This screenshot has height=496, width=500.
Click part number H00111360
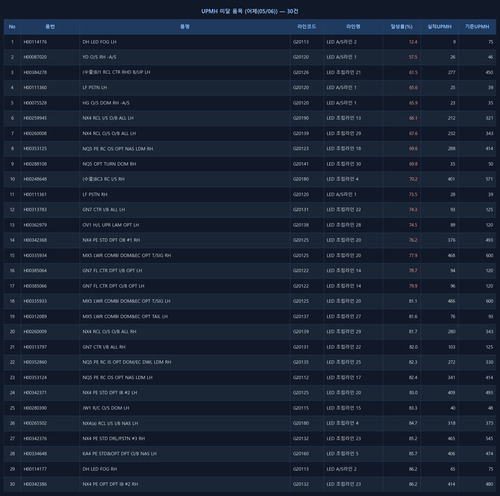click(x=35, y=88)
